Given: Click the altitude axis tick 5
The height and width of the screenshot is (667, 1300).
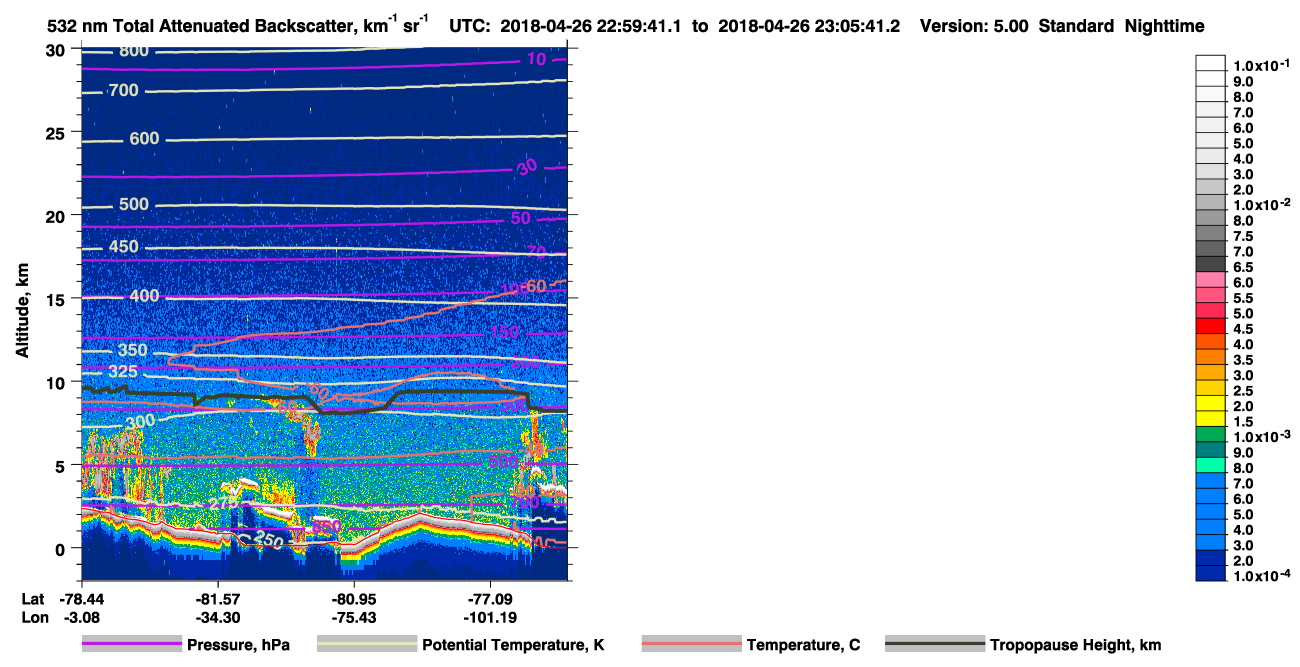Looking at the screenshot, I should (x=62, y=466).
